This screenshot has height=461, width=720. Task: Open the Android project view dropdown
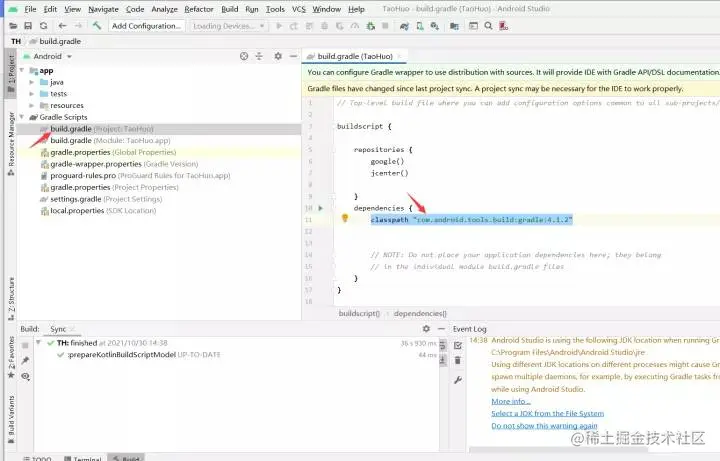pyautogui.click(x=48, y=56)
